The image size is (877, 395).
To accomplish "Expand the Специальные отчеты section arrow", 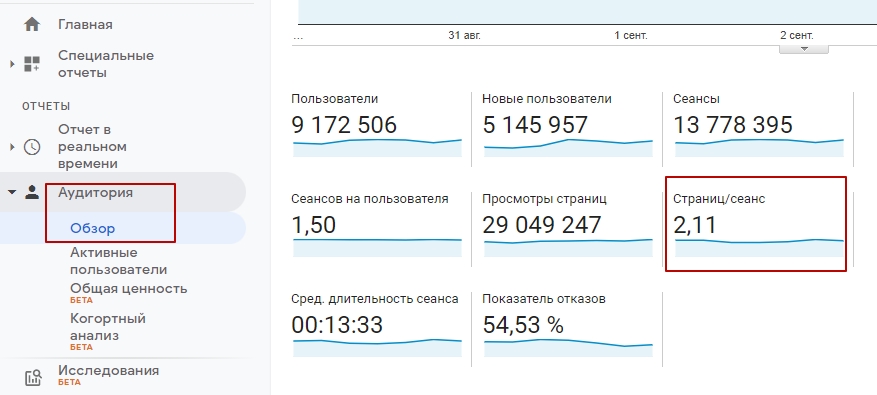I will 12,64.
